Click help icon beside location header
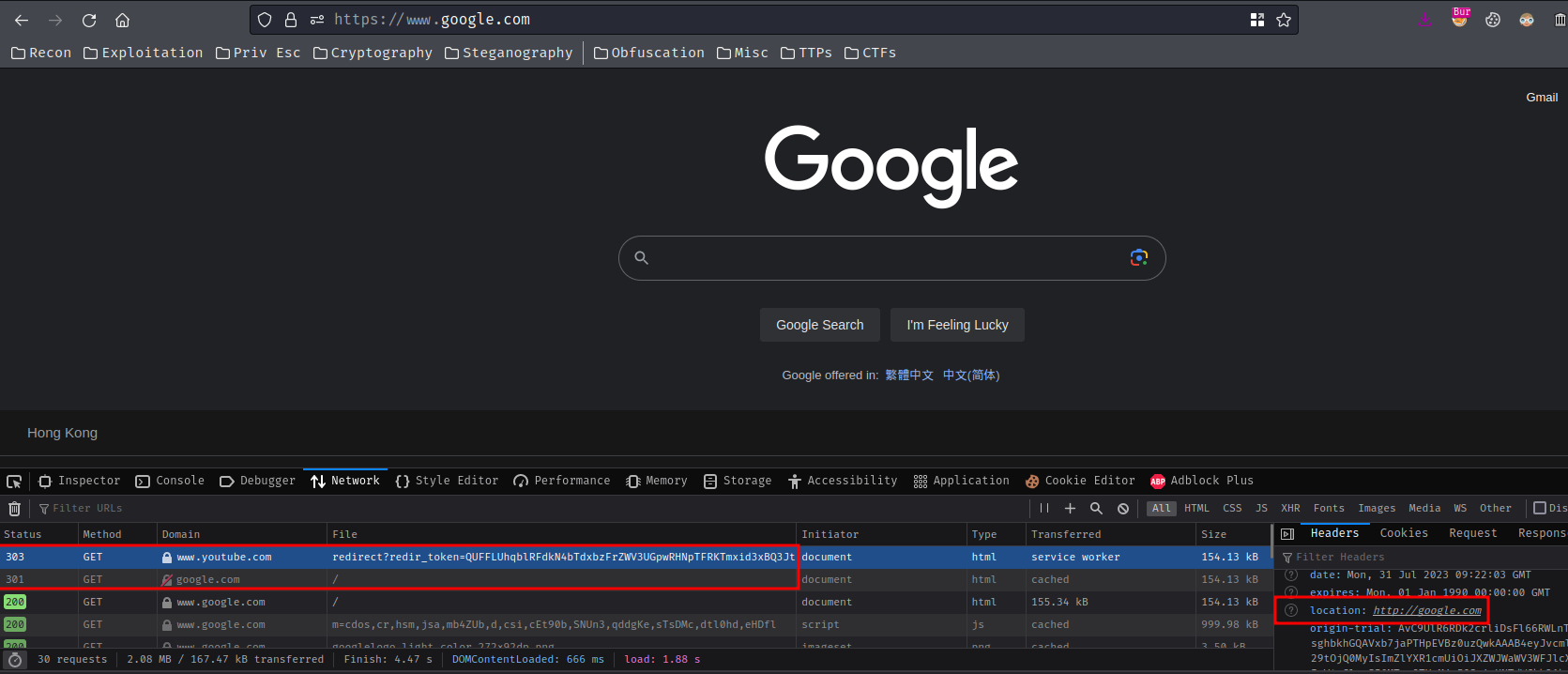 [1291, 610]
